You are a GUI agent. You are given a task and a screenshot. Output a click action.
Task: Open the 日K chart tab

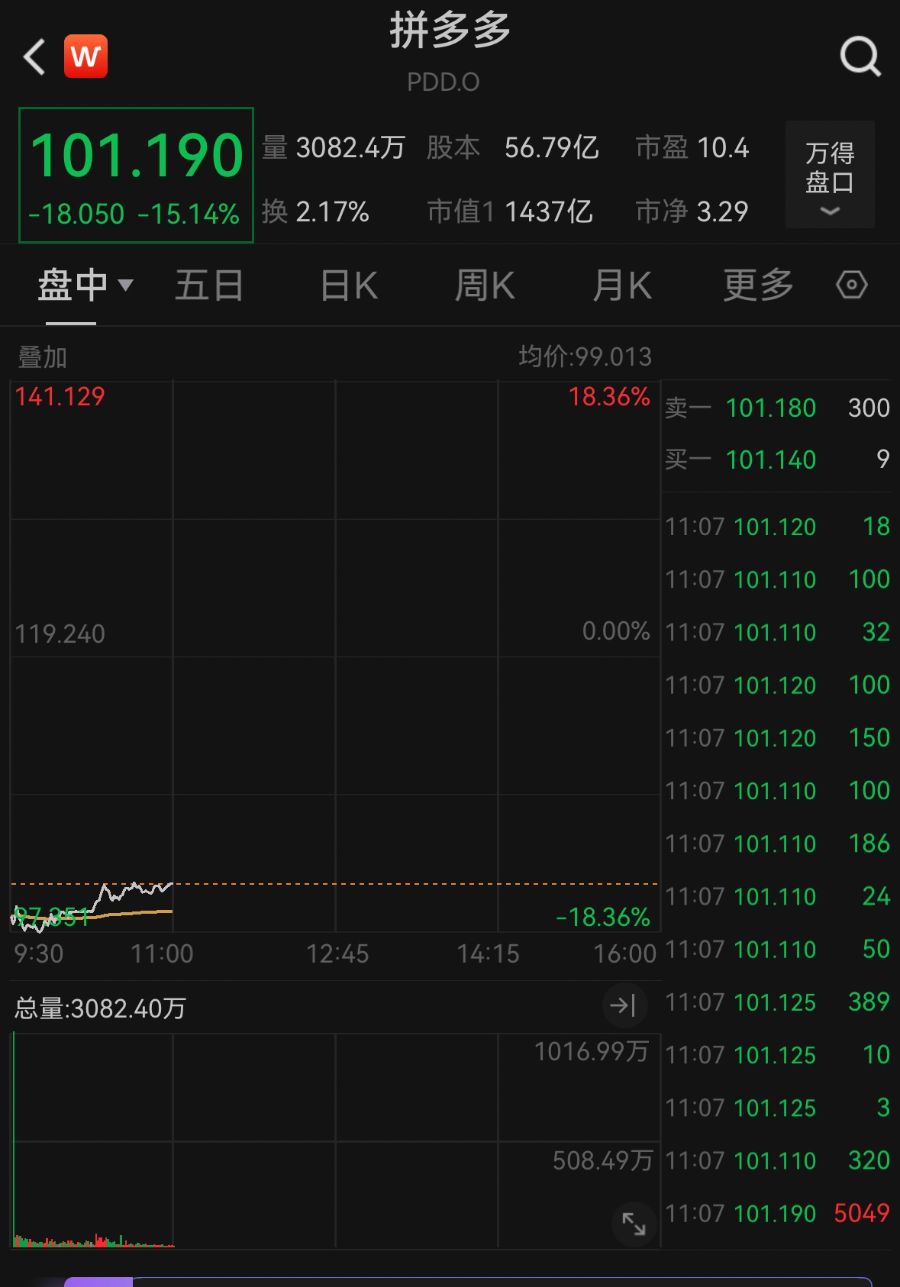click(349, 286)
